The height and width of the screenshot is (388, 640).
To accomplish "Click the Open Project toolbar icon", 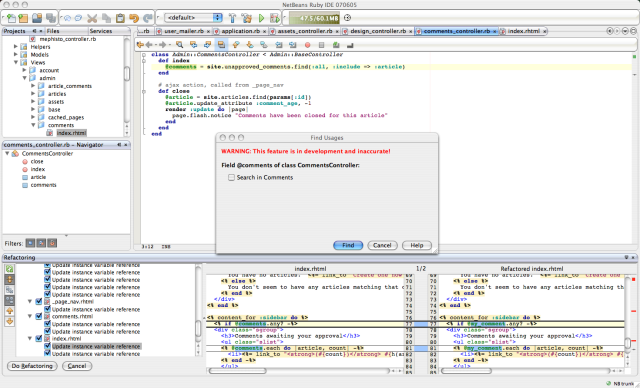I will click(x=37, y=18).
